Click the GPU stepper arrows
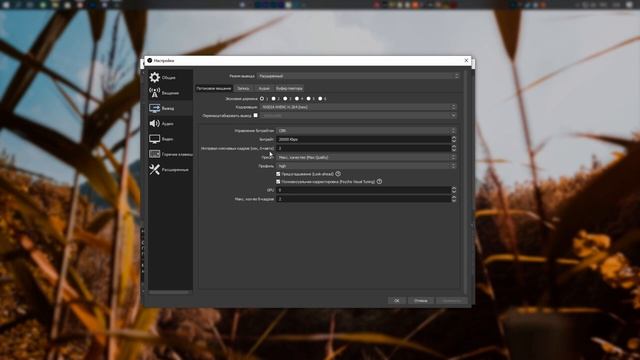 (x=453, y=190)
